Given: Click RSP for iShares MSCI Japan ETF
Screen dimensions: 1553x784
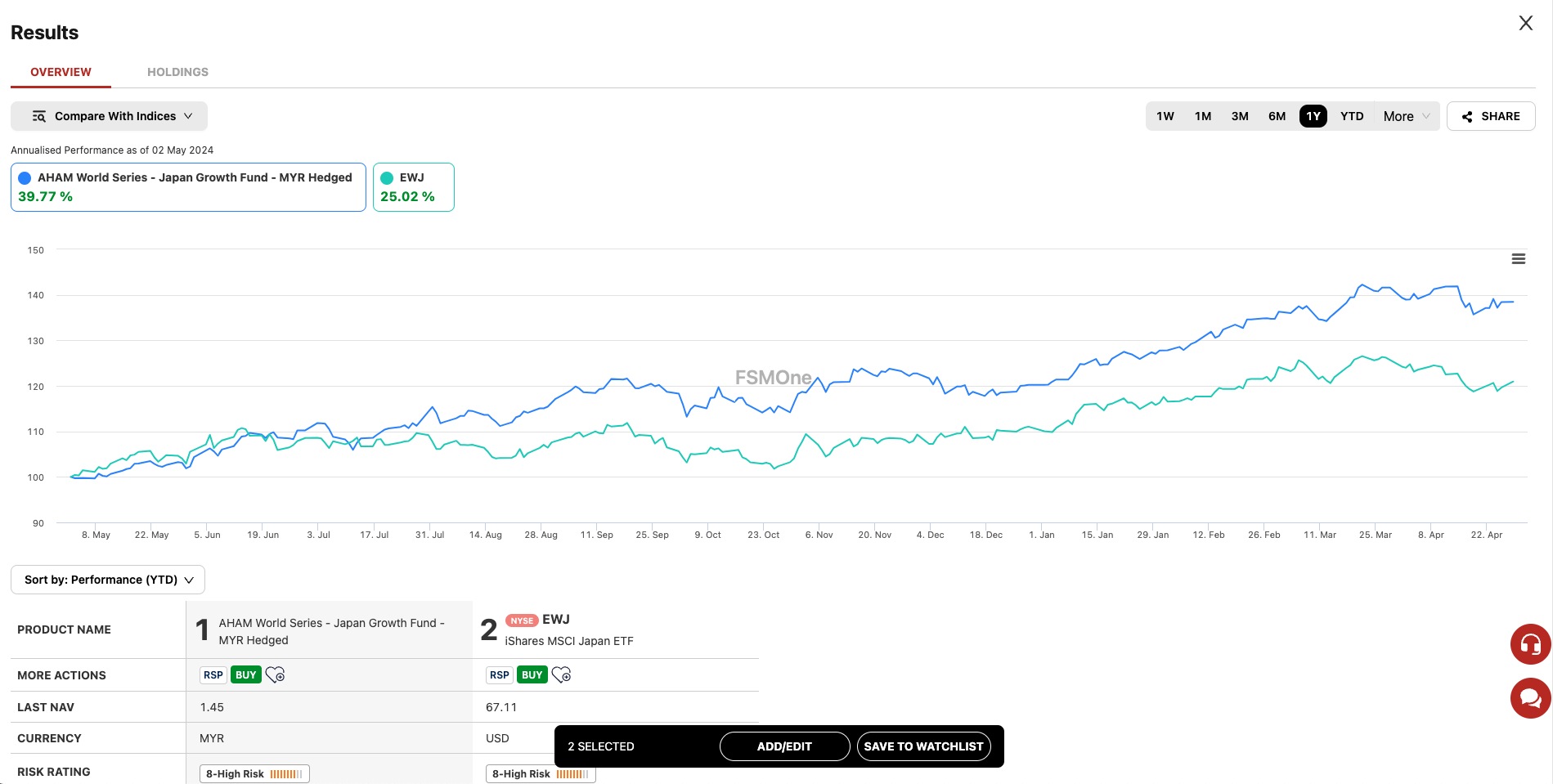Looking at the screenshot, I should coord(500,675).
